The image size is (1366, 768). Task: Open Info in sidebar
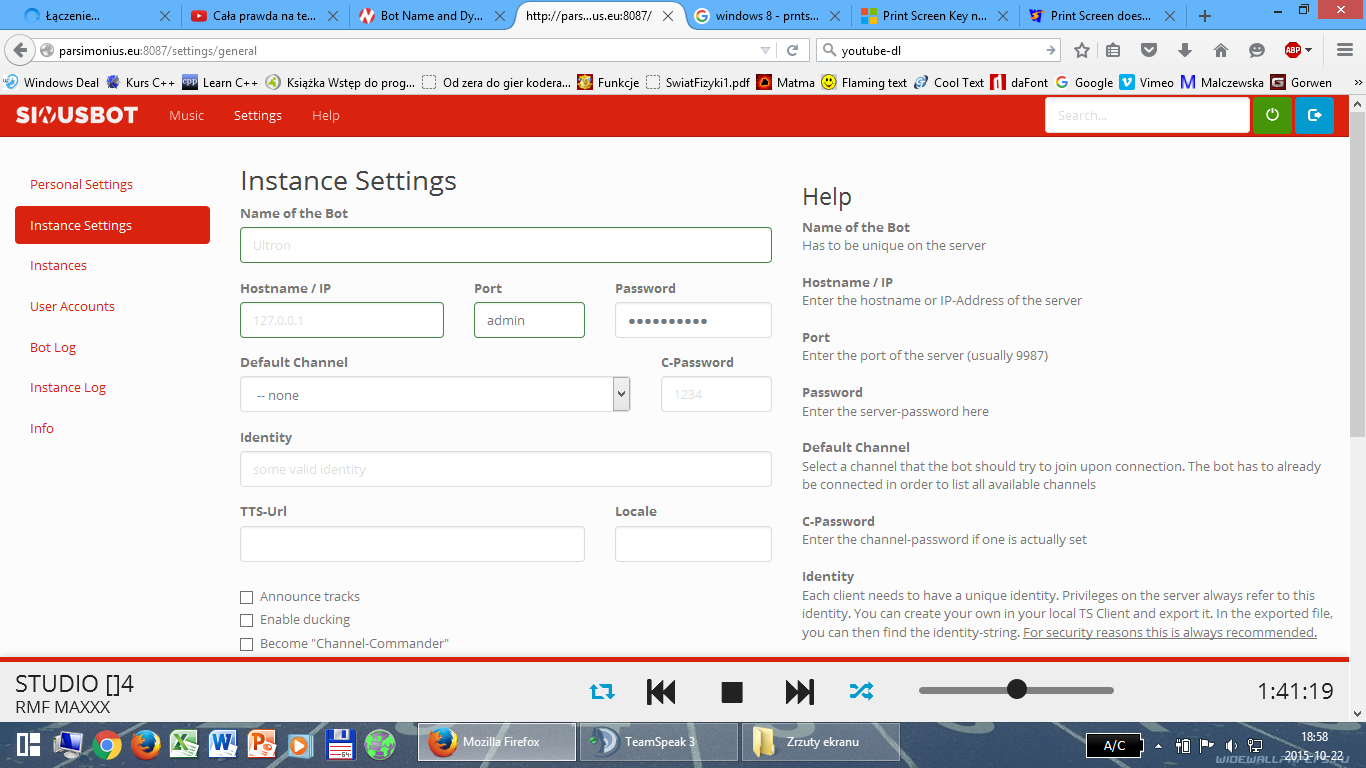click(42, 428)
